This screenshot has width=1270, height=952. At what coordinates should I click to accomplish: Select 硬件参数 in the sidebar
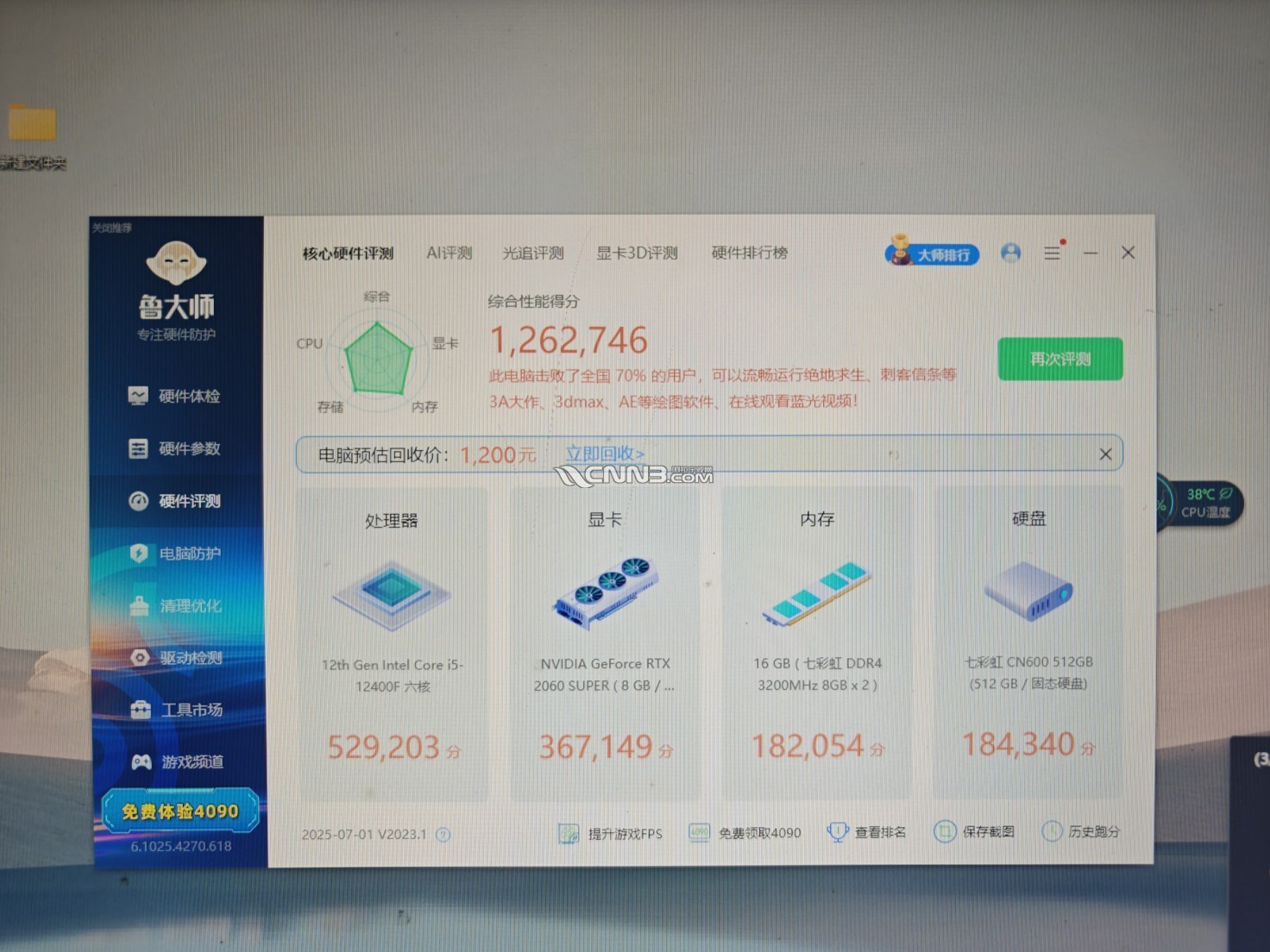pos(175,448)
